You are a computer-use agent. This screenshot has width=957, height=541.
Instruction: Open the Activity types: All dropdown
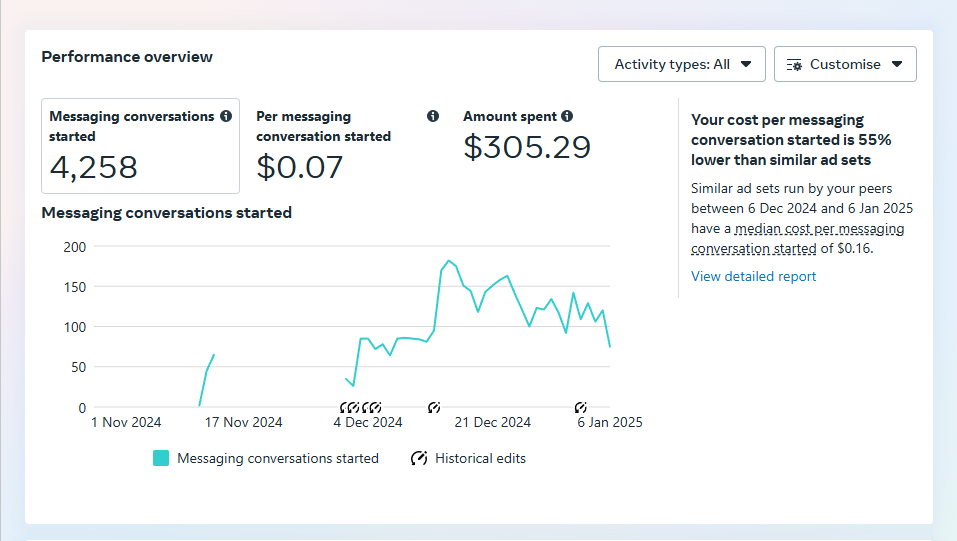[x=682, y=64]
